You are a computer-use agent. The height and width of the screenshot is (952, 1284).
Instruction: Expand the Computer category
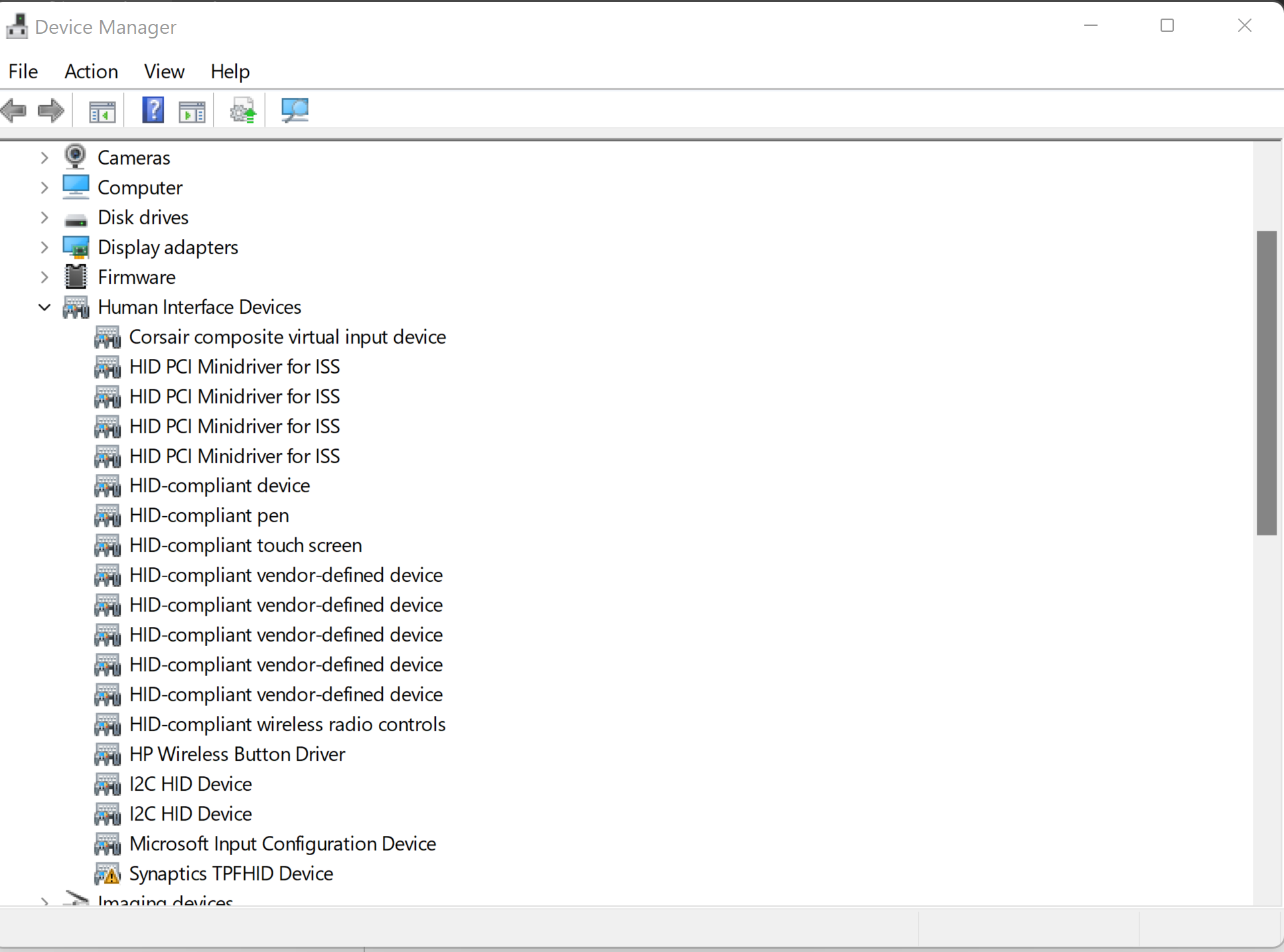tap(44, 188)
